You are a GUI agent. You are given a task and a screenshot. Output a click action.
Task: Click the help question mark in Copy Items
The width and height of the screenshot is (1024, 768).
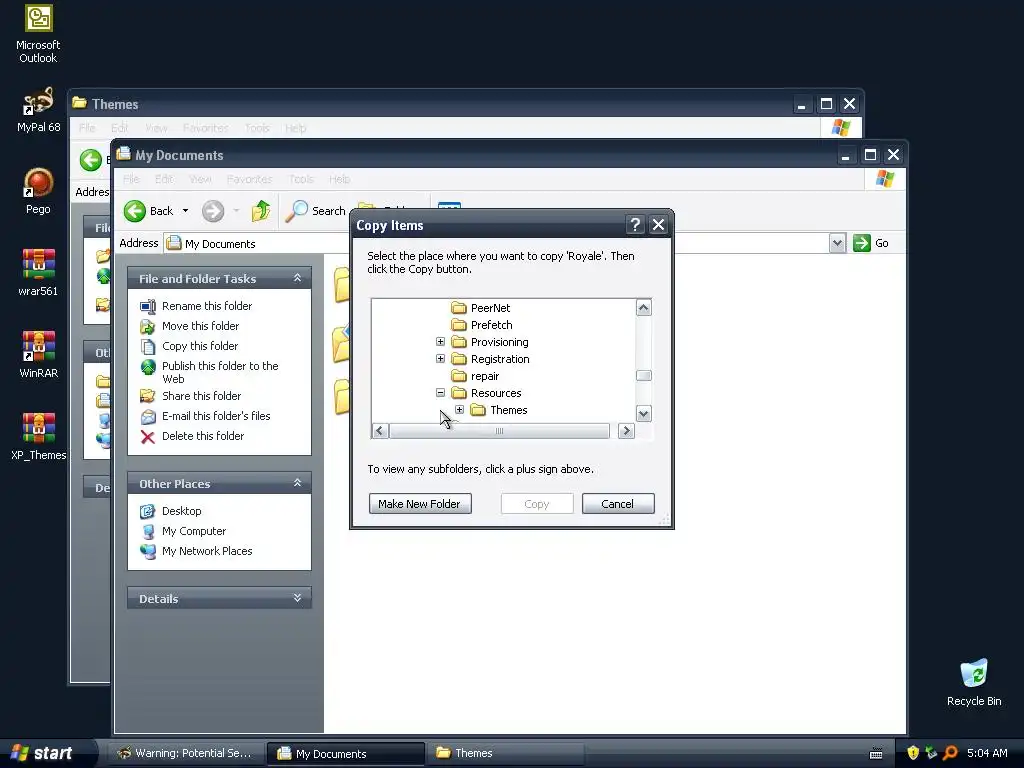click(635, 225)
